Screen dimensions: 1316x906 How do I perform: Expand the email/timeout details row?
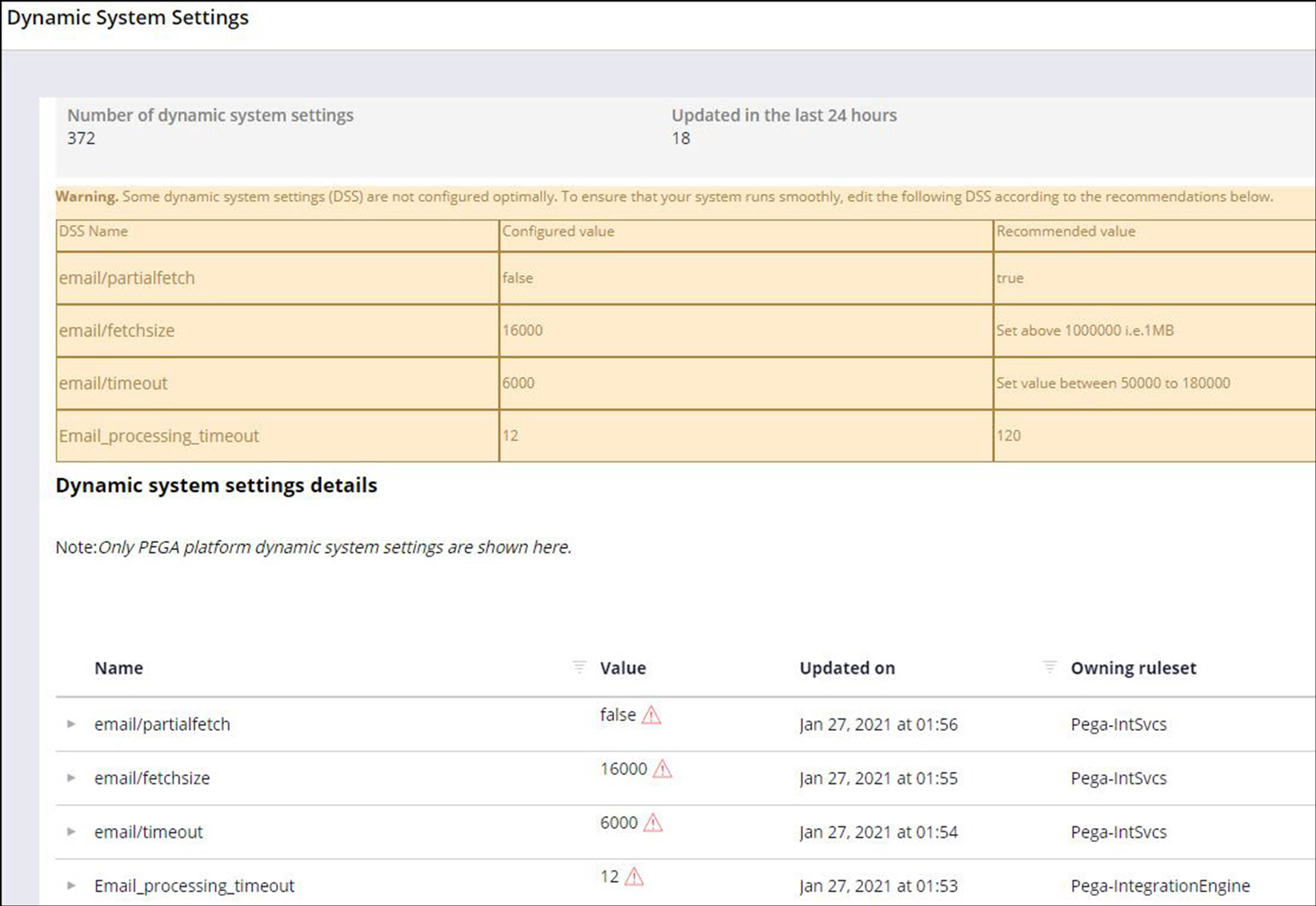(71, 832)
